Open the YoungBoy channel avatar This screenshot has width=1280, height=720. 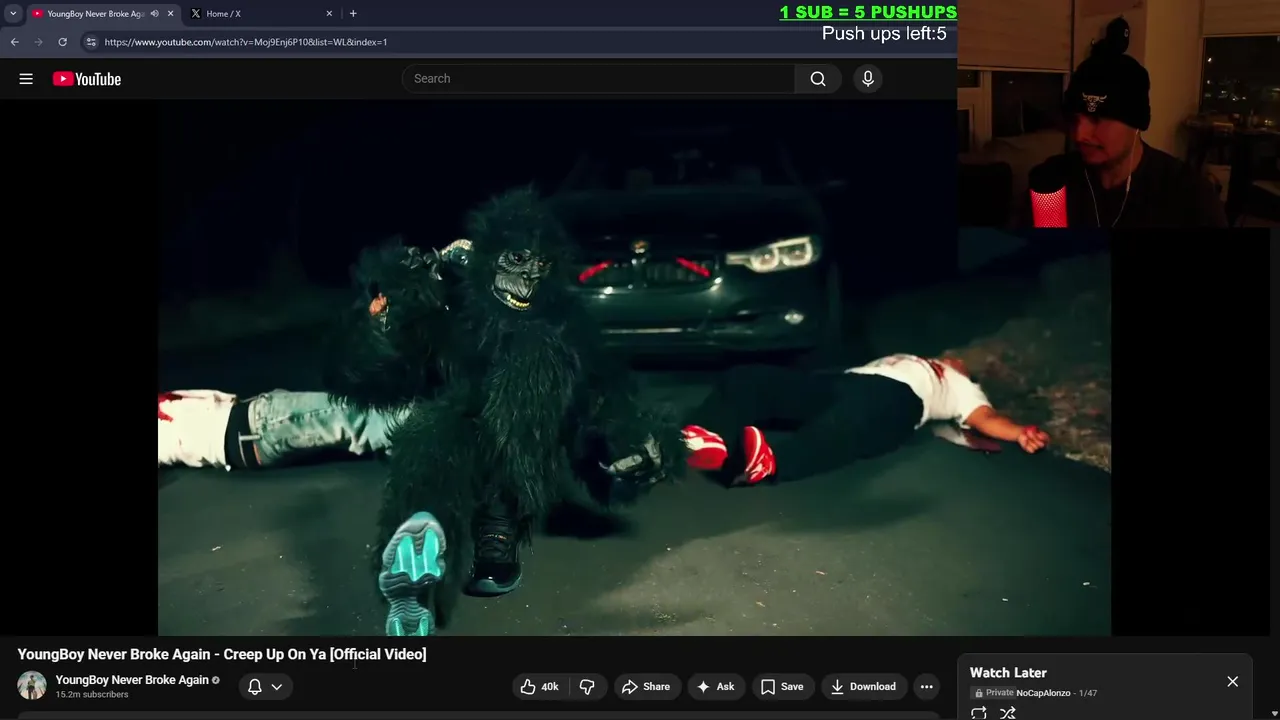point(32,686)
